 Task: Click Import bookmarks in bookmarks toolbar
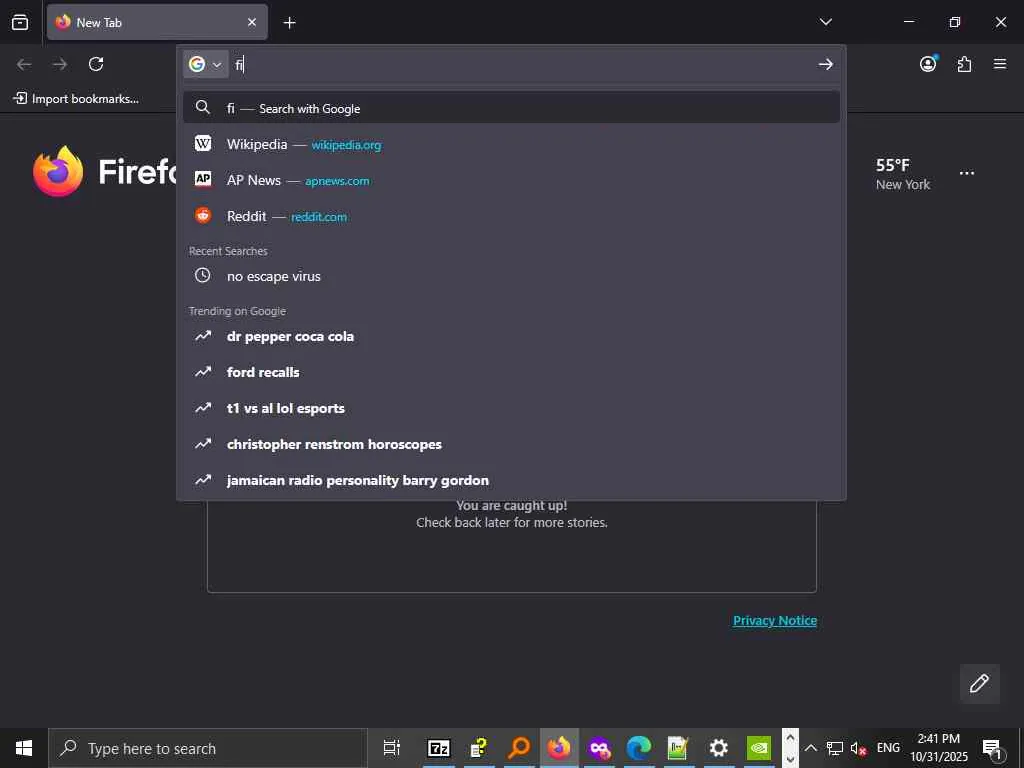(x=76, y=99)
